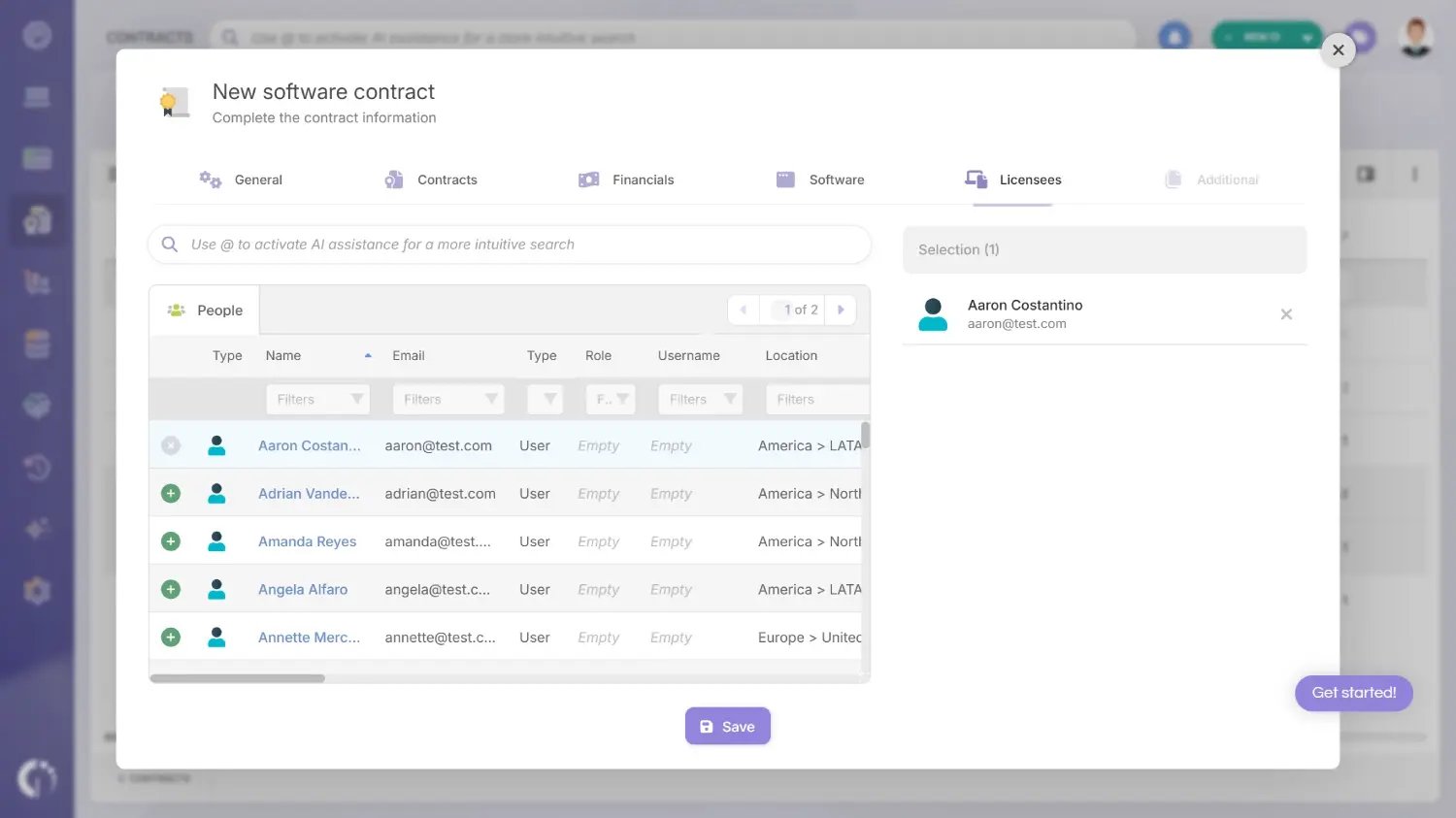Open Adrian Vande... name link

309,493
